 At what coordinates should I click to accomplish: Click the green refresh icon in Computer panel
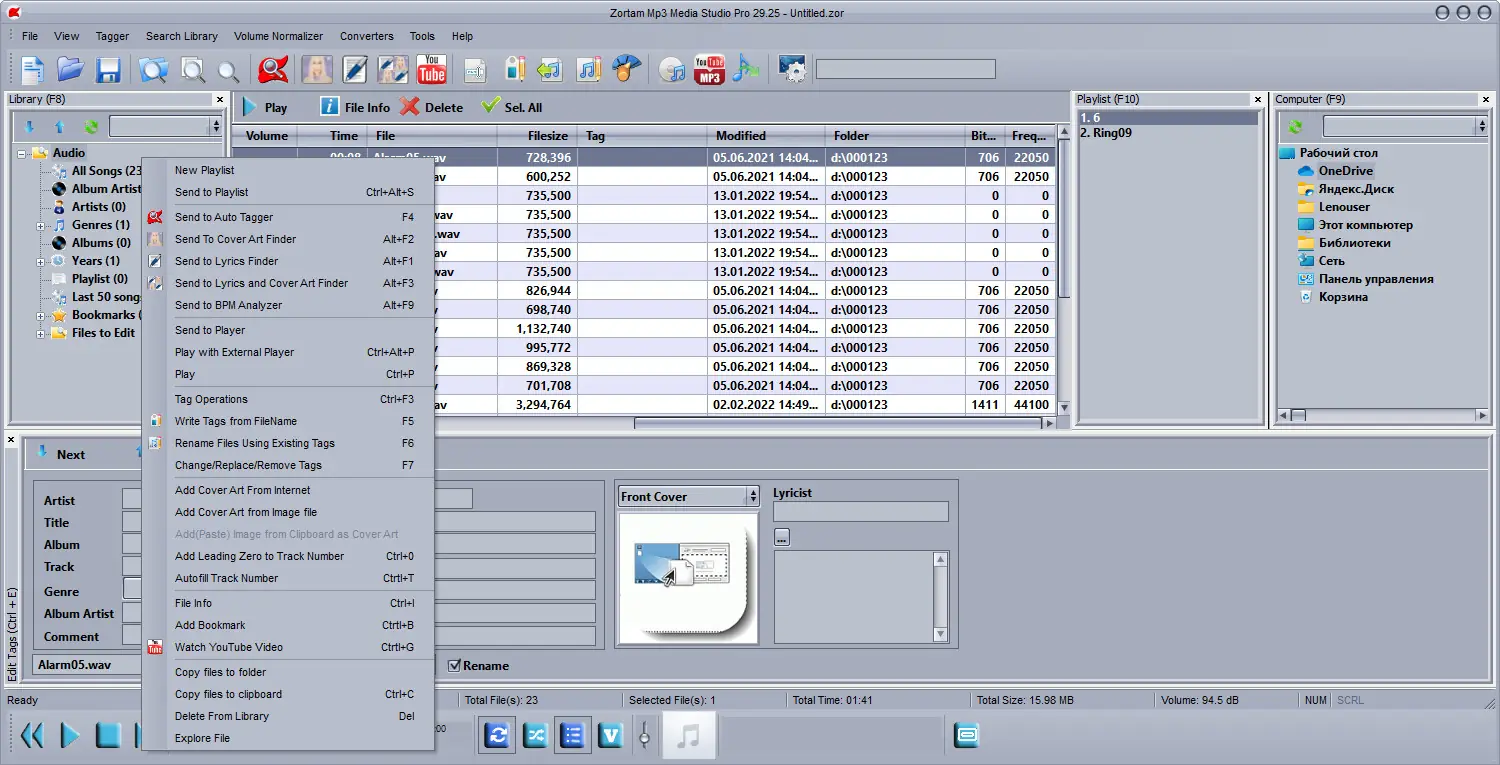click(1295, 127)
